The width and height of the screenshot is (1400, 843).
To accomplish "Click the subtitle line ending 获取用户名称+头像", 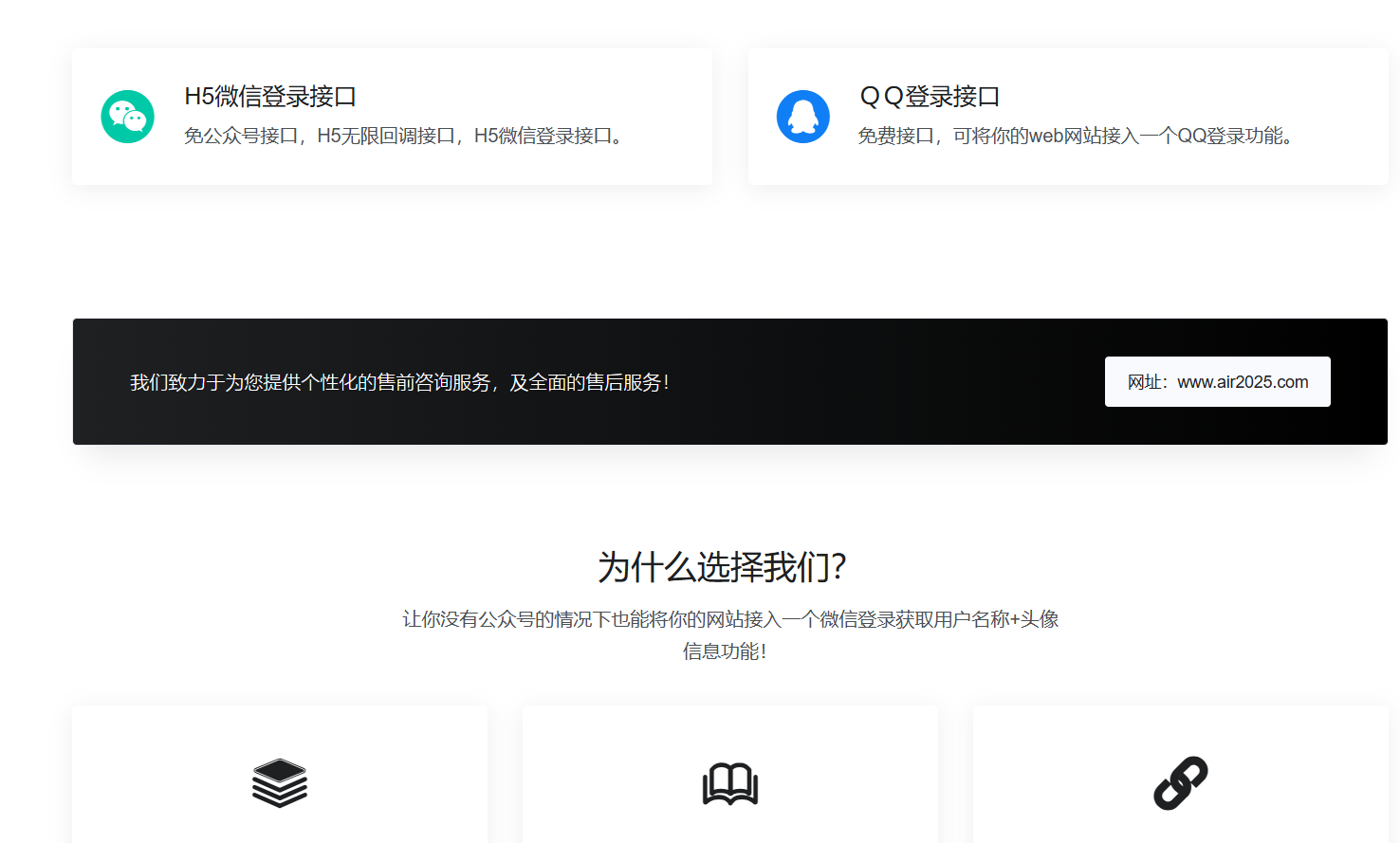I will click(x=730, y=619).
